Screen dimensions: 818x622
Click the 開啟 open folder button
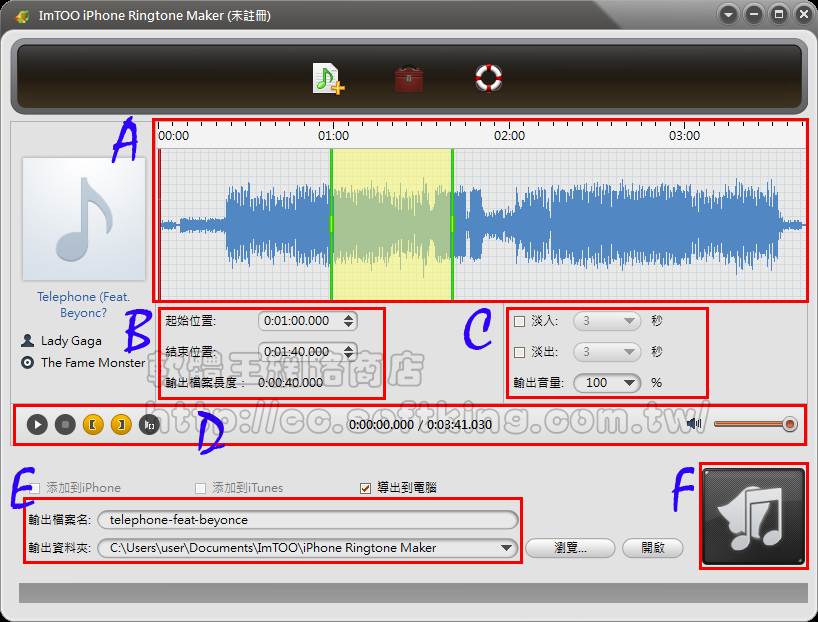(x=652, y=548)
